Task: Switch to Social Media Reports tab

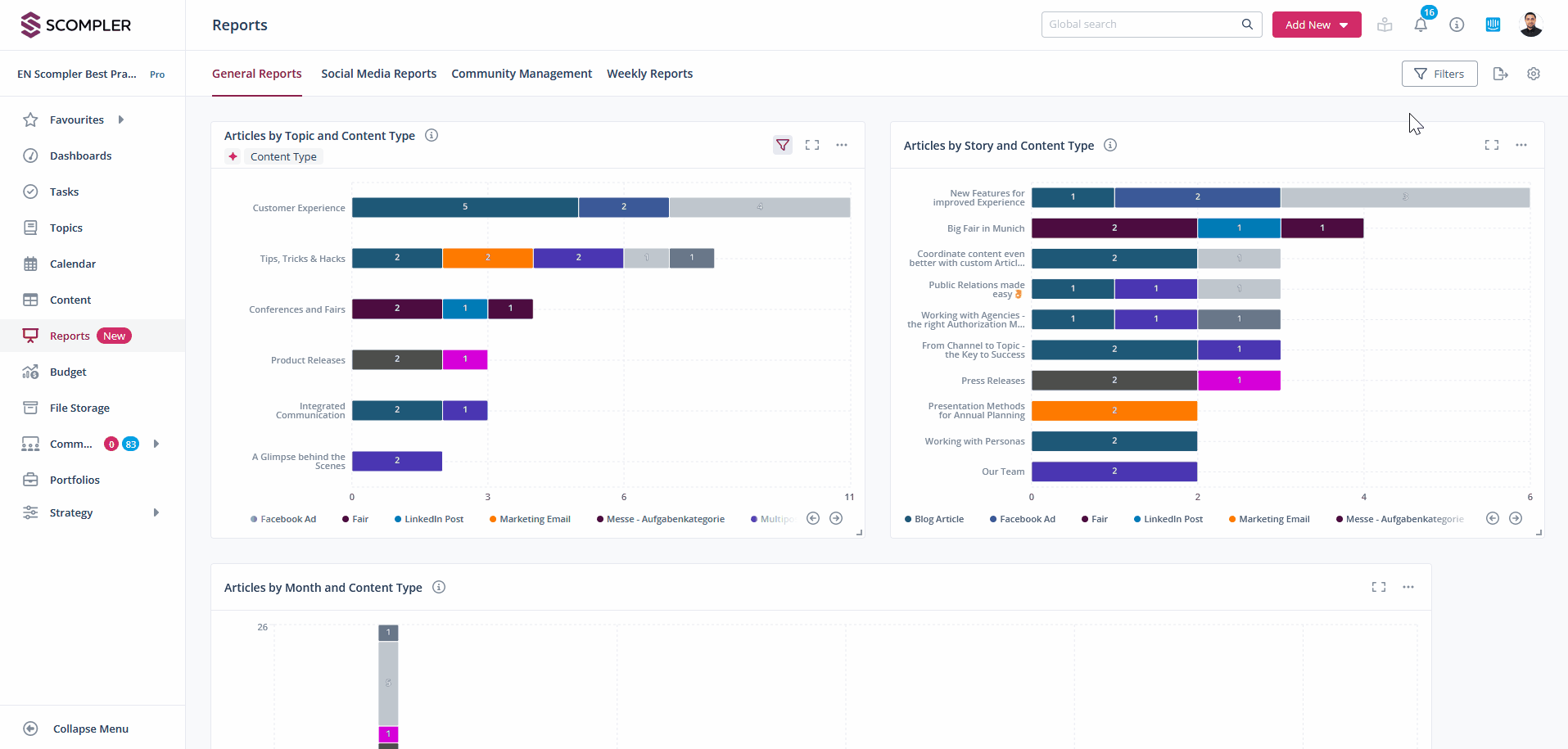Action: click(378, 74)
